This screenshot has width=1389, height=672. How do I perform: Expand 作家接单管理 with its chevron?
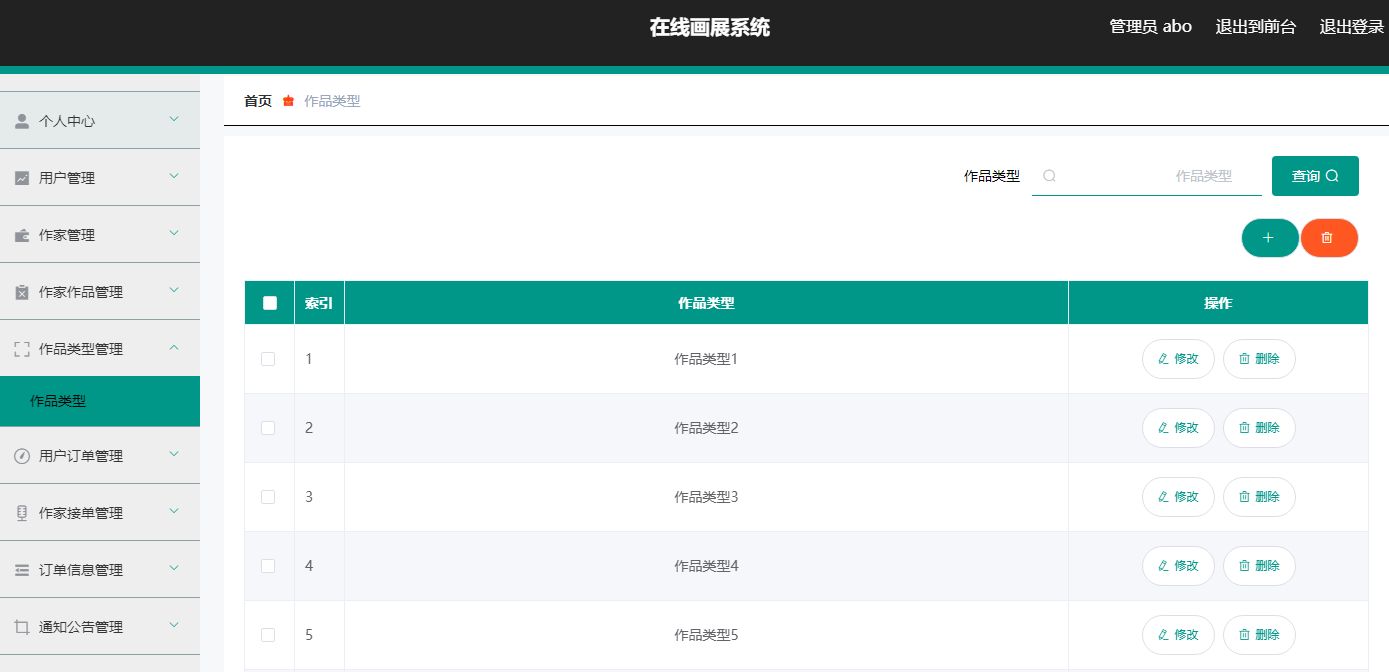(x=174, y=511)
